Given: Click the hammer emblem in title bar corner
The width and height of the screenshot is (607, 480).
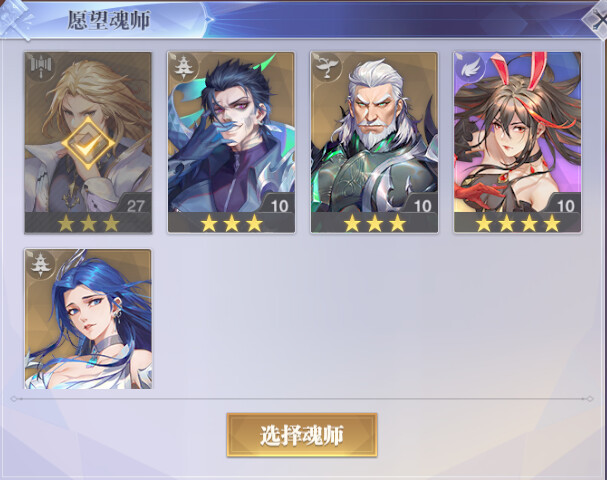Looking at the screenshot, I should [x=15, y=19].
